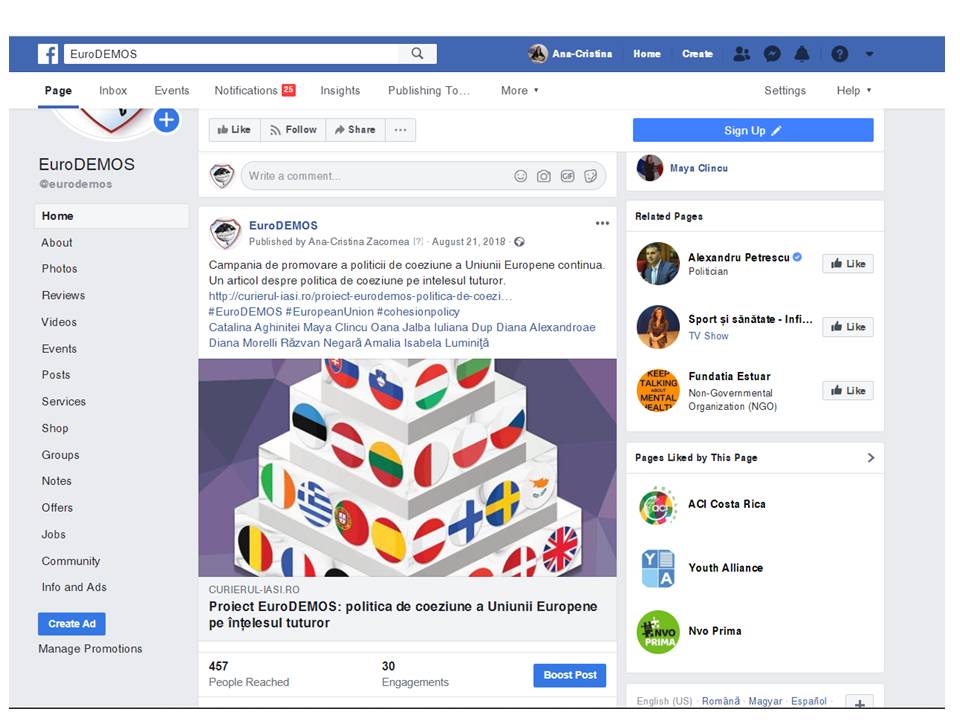960x720 pixels.
Task: Follow the EuroDEMOS page
Action: (293, 130)
